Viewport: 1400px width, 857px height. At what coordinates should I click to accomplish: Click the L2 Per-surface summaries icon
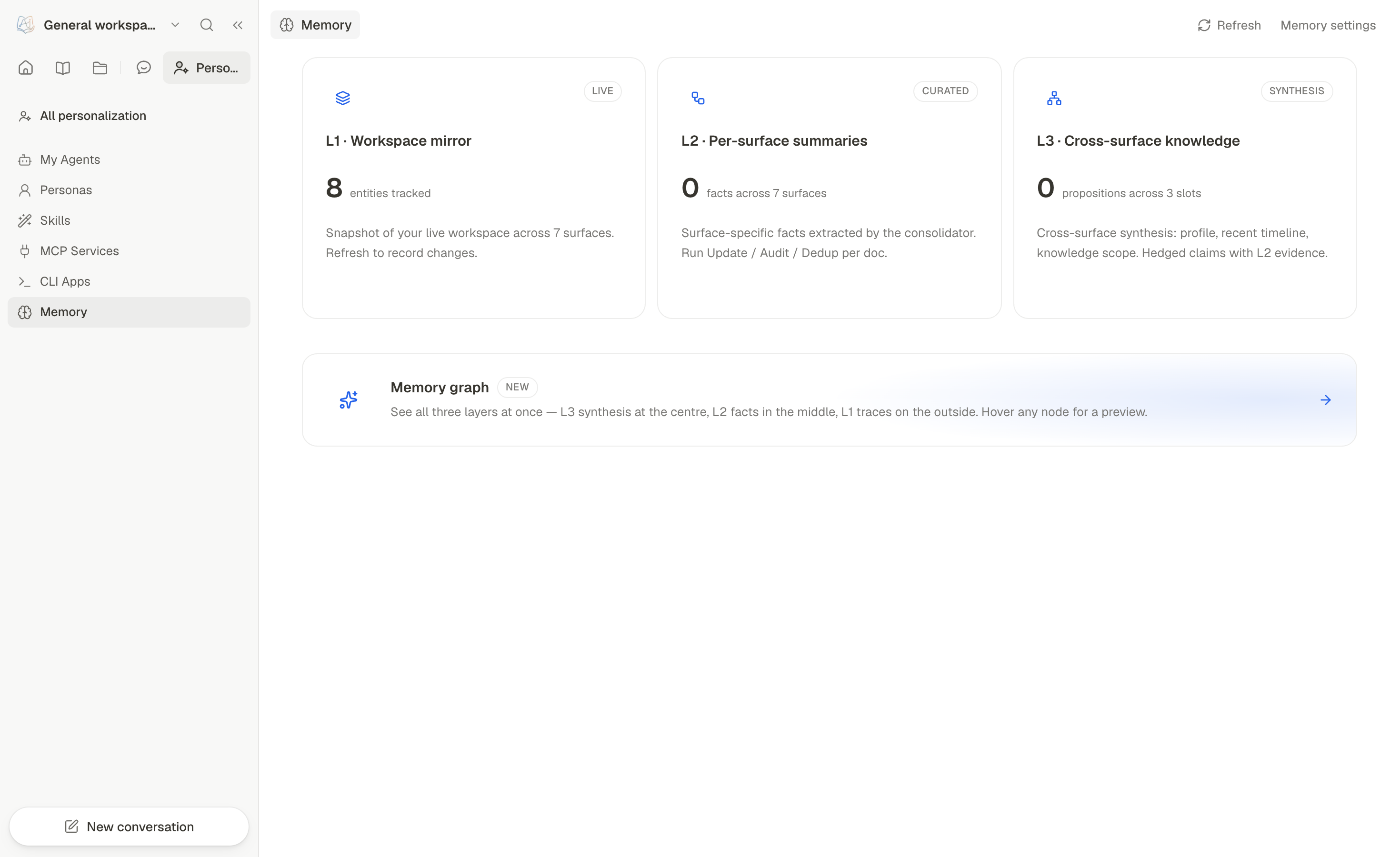(698, 98)
